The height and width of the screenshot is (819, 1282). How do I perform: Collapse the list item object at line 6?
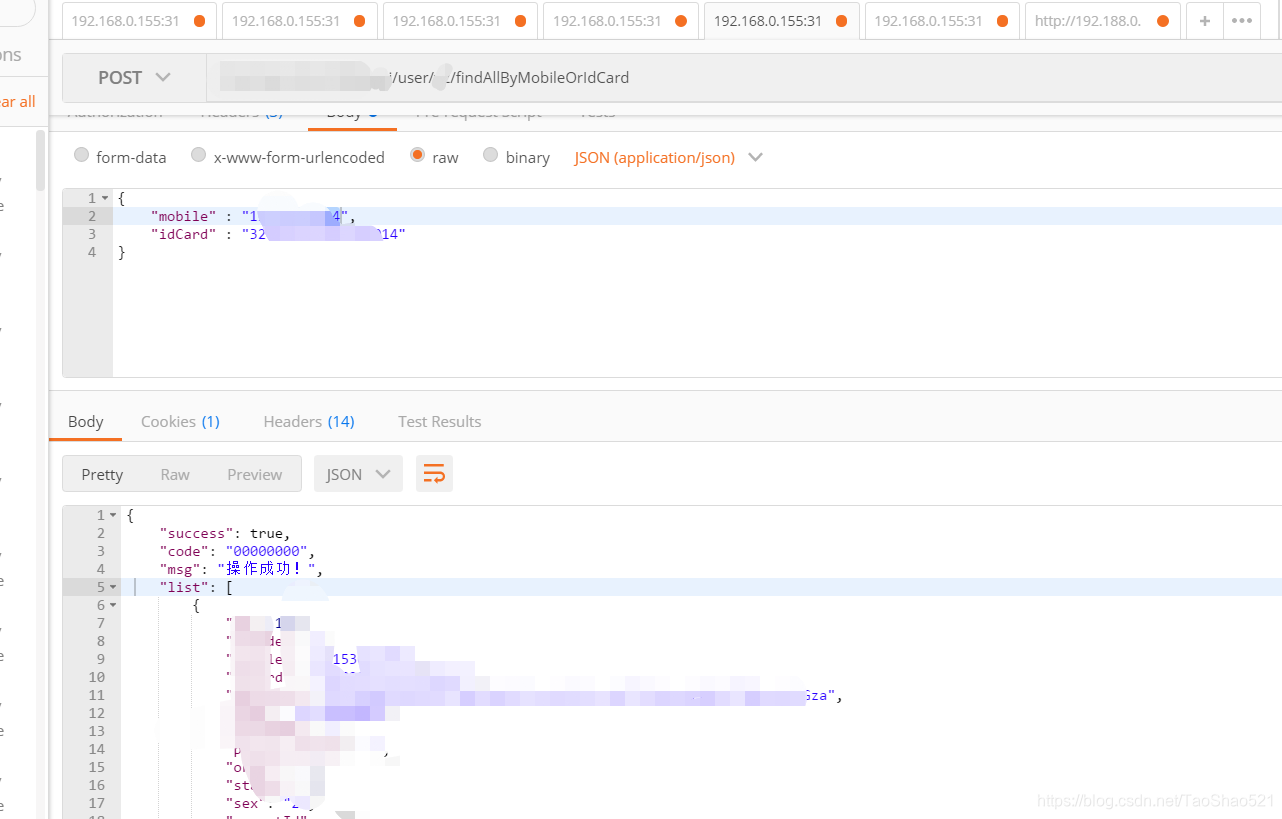pyautogui.click(x=113, y=605)
